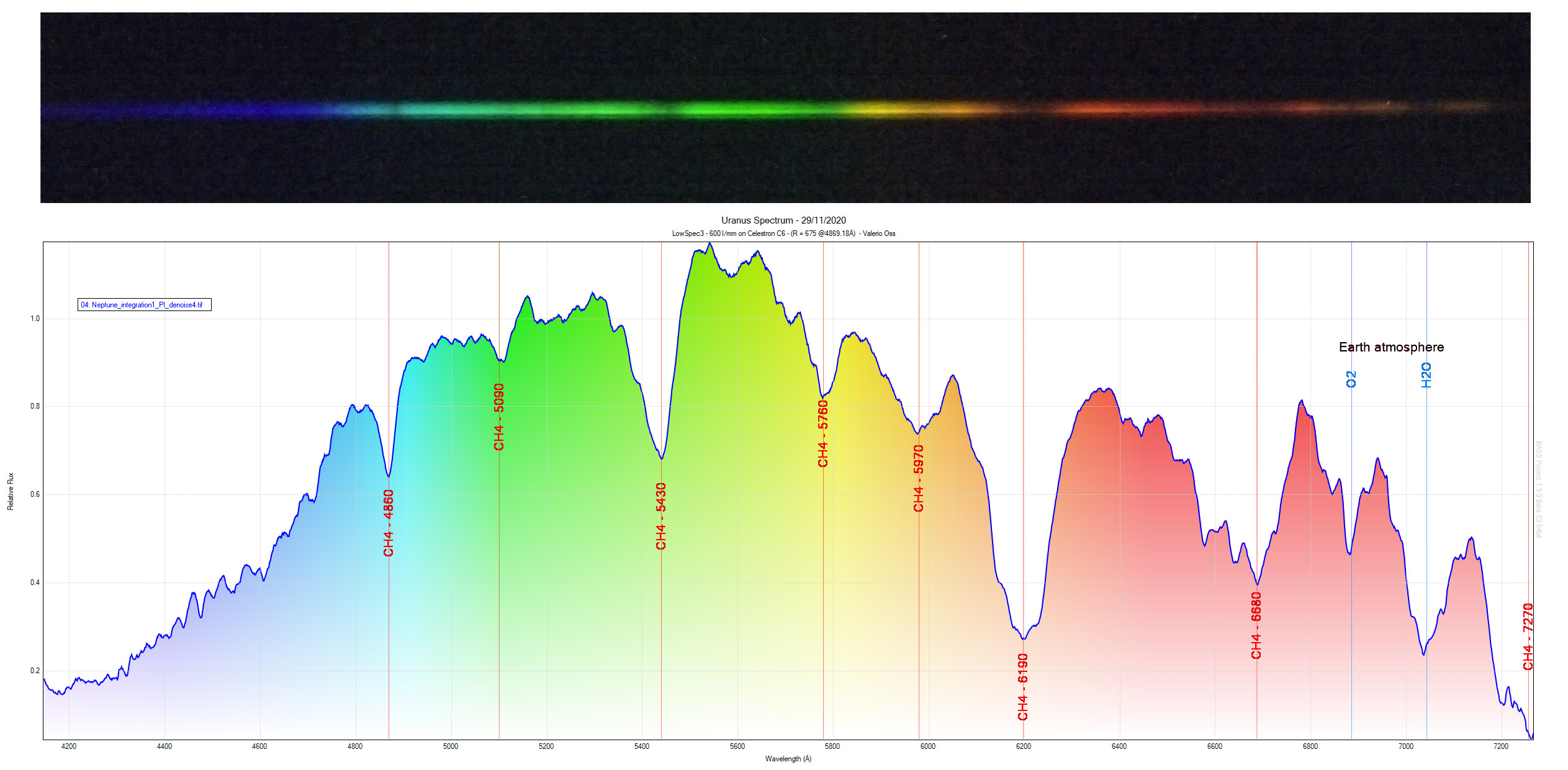This screenshot has width=1568, height=770.
Task: Select the CH4 - 5760 line label
Action: tap(823, 433)
